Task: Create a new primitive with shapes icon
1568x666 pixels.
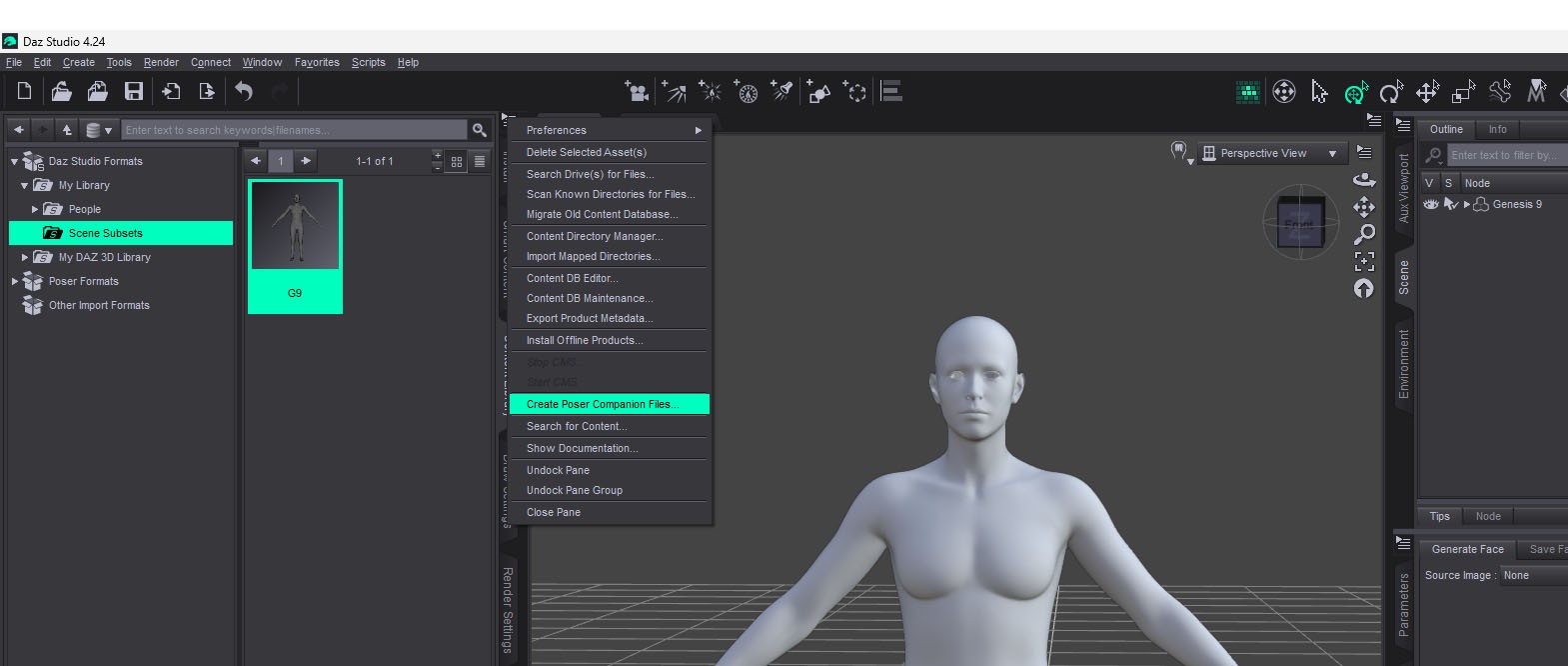Action: pyautogui.click(x=818, y=92)
